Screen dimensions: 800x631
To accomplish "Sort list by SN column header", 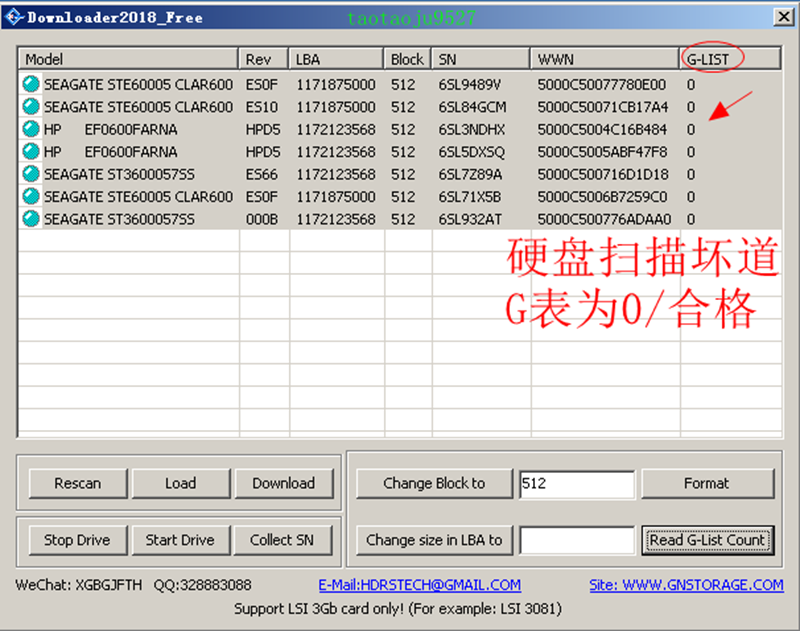I will click(x=481, y=59).
